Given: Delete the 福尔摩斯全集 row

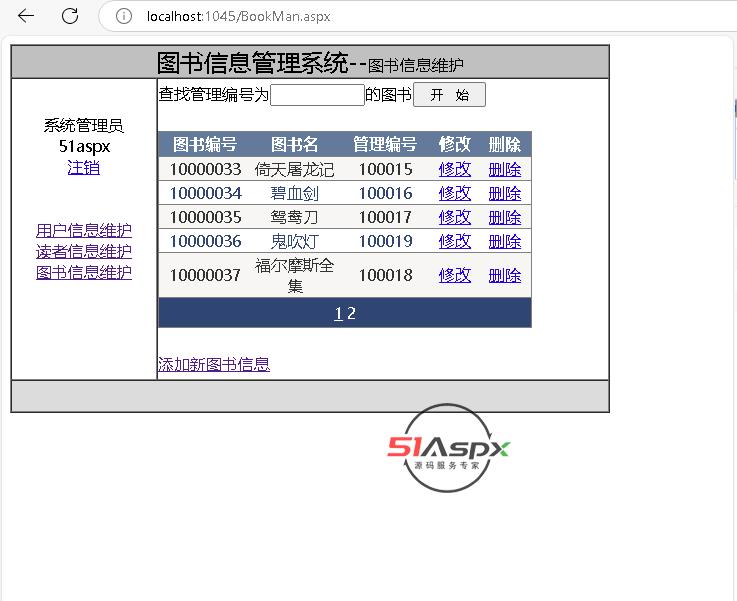Looking at the screenshot, I should [504, 275].
